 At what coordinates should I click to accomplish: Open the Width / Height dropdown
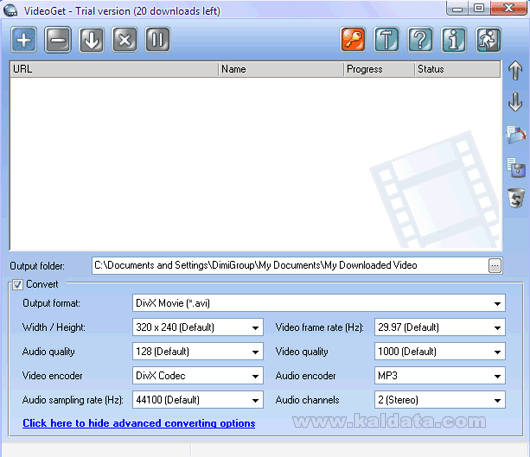pyautogui.click(x=198, y=327)
